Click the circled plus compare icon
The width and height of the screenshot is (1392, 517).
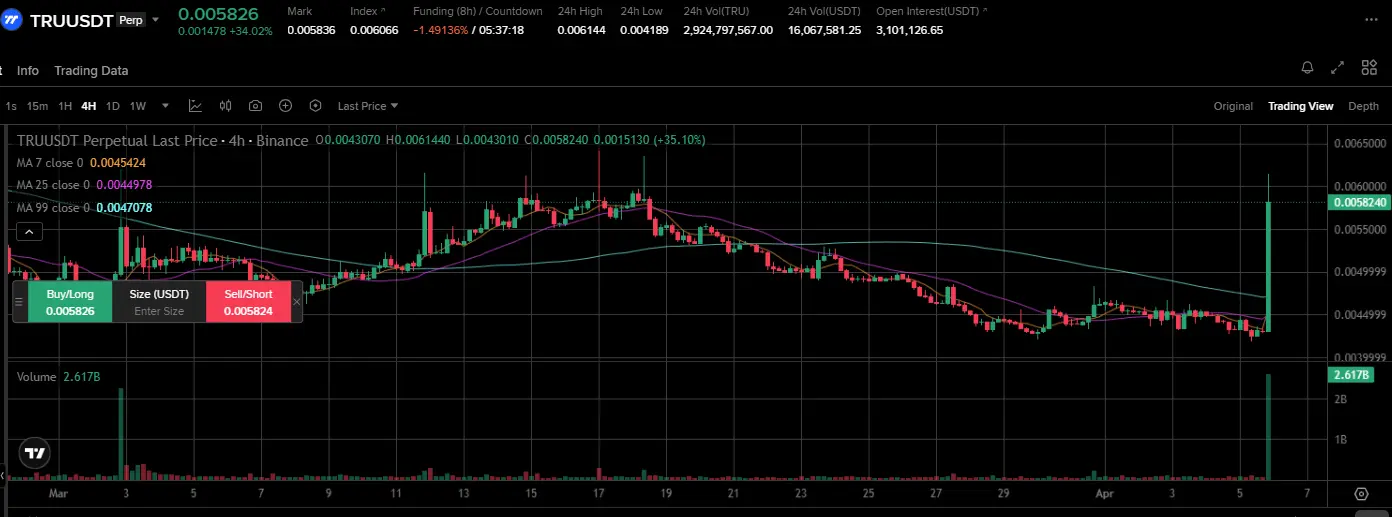coord(285,106)
